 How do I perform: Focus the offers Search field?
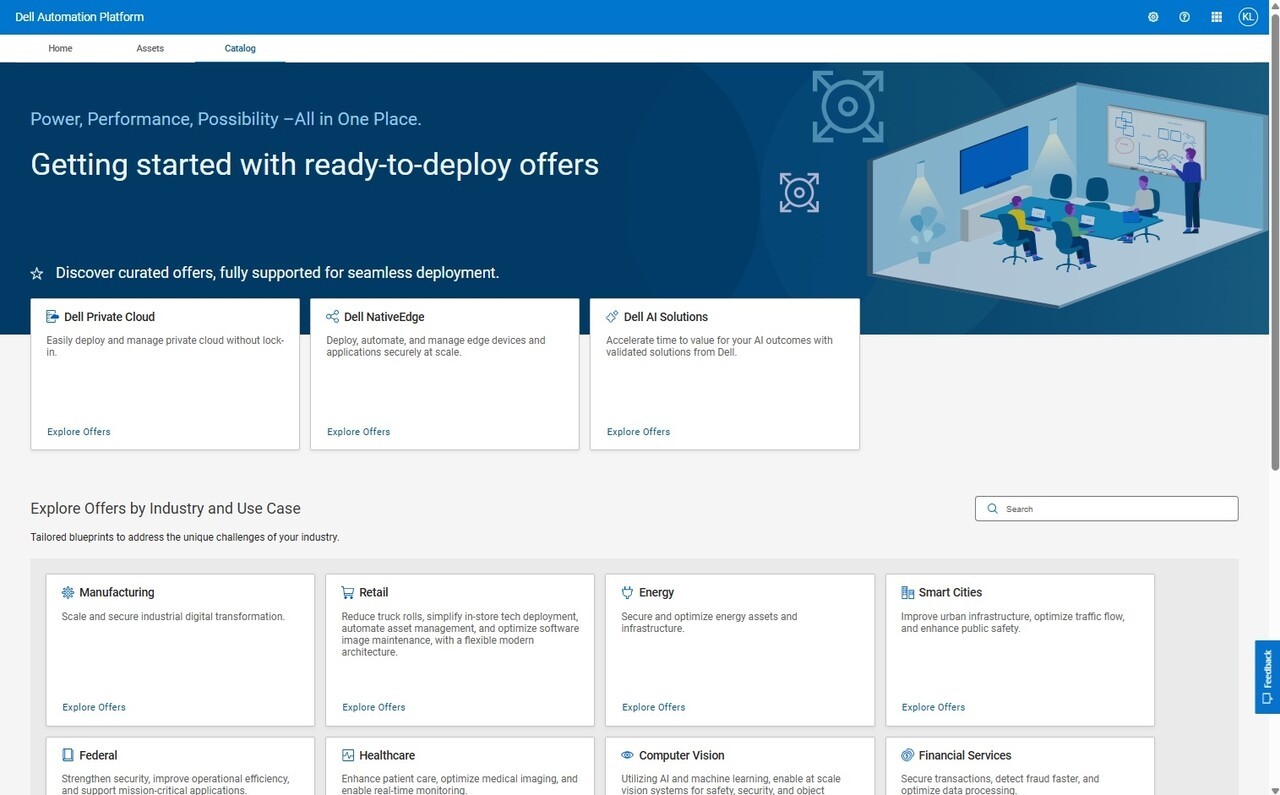click(1107, 509)
